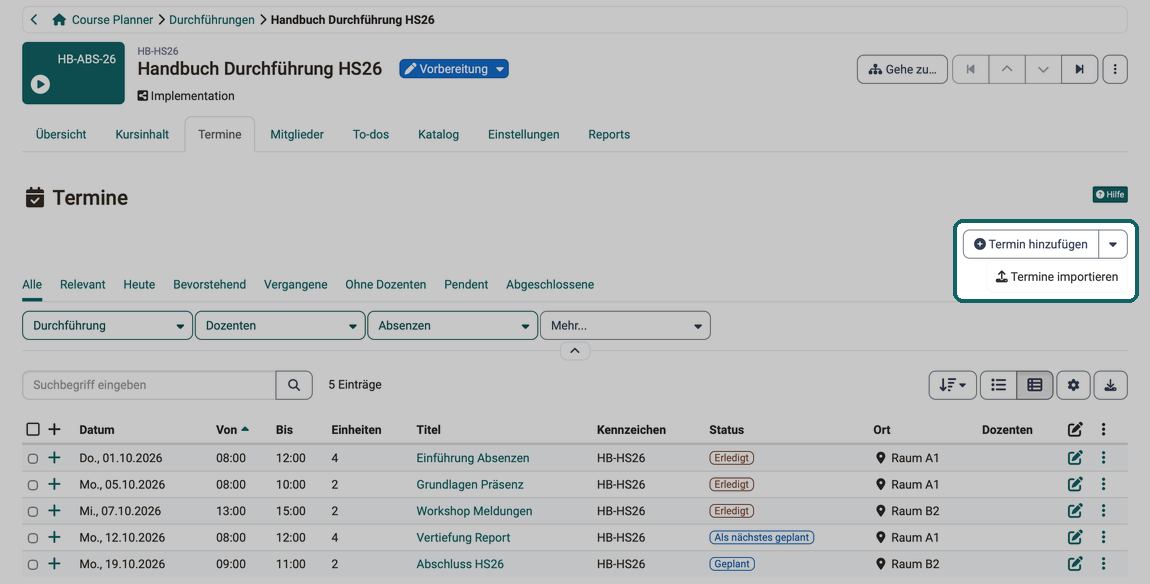Screen dimensions: 1150x584
Task: Open the Dozenten filter dropdown
Action: point(280,326)
